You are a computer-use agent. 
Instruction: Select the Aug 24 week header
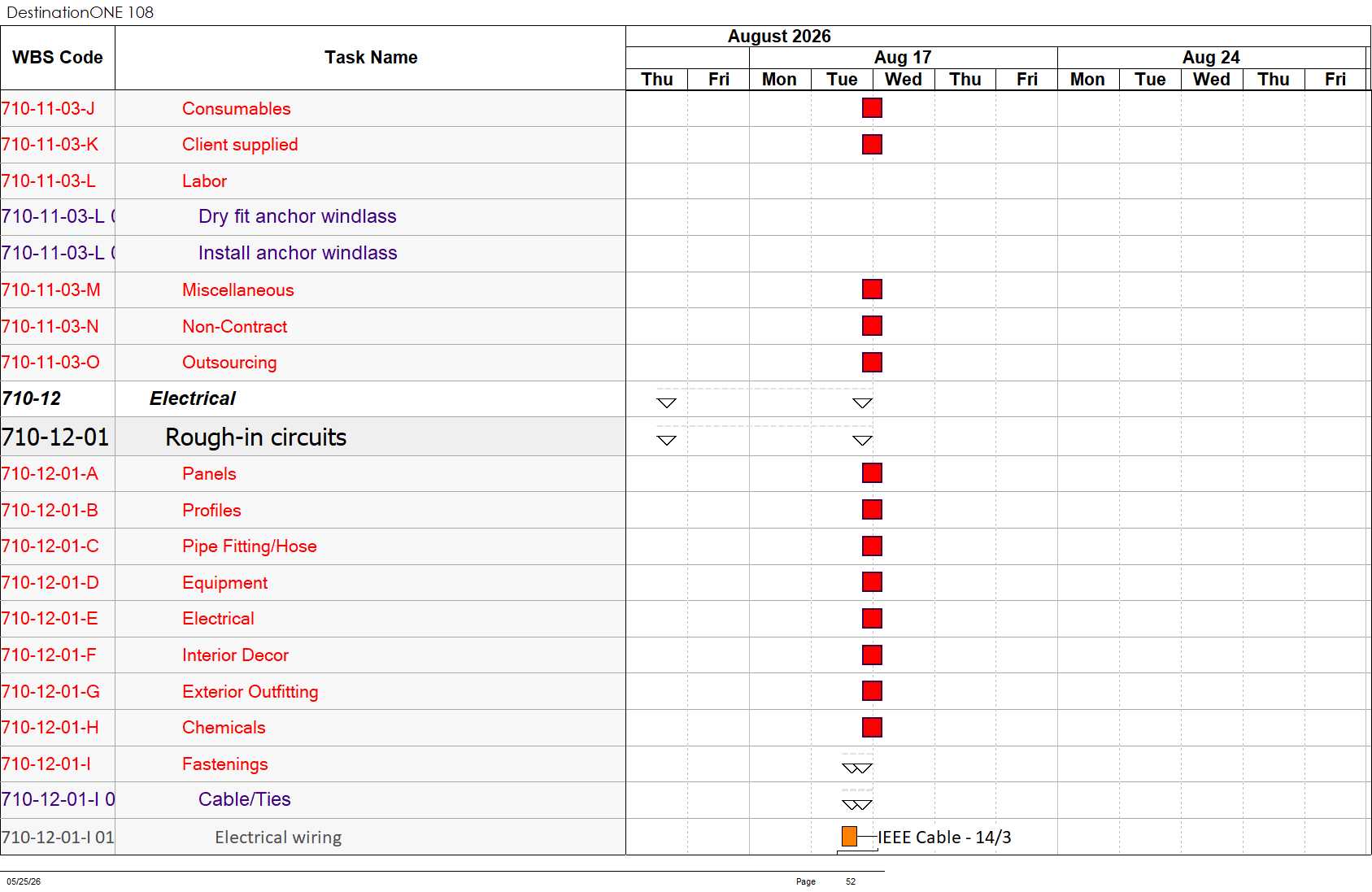(x=1211, y=58)
